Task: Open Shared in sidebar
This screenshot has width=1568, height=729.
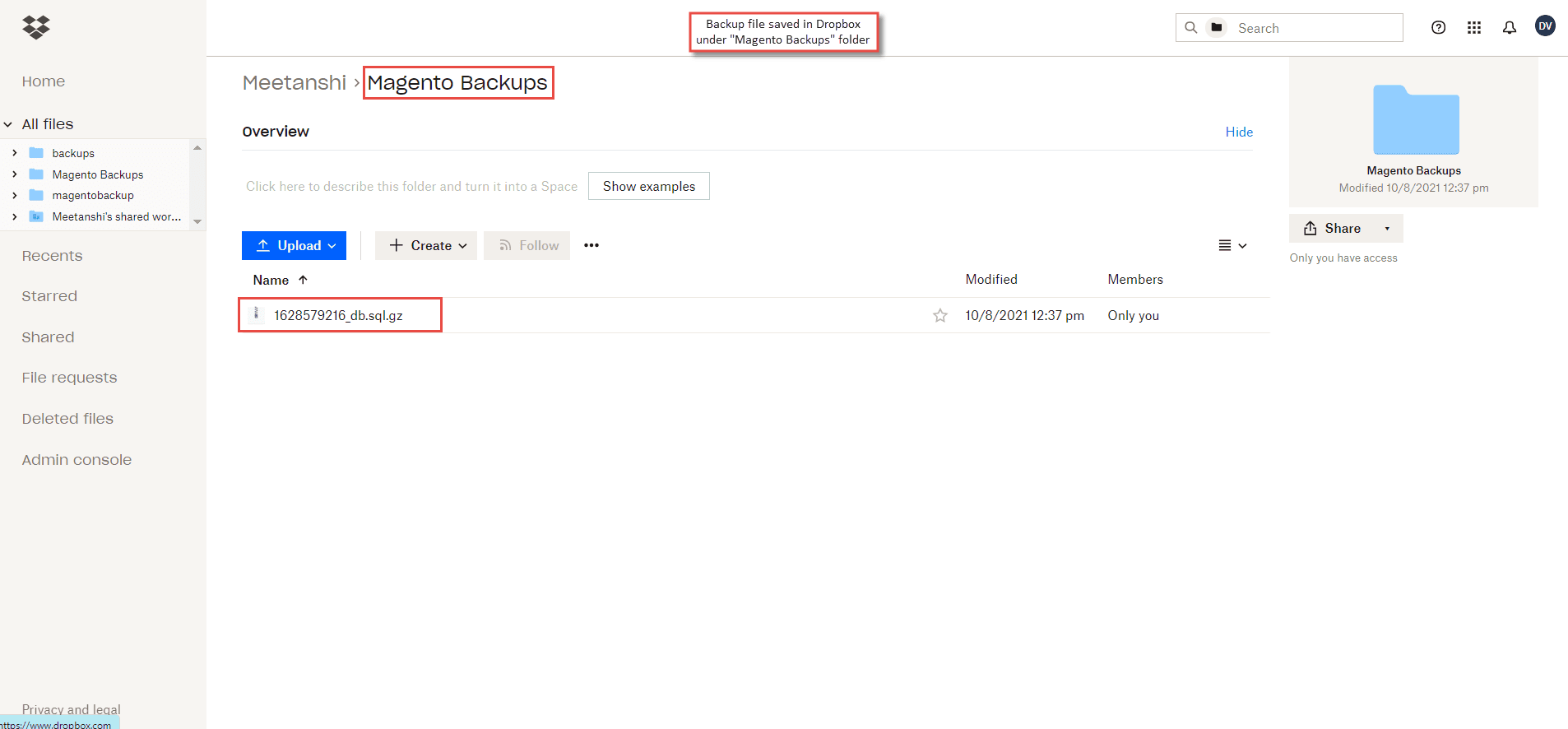Action: [48, 337]
